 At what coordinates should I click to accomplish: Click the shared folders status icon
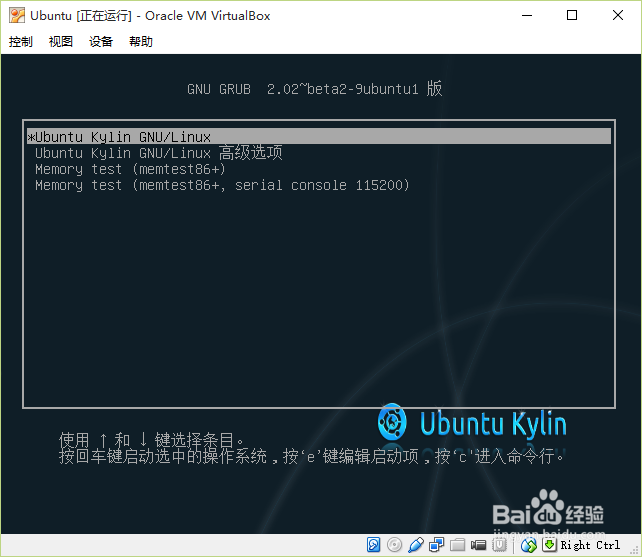click(457, 545)
